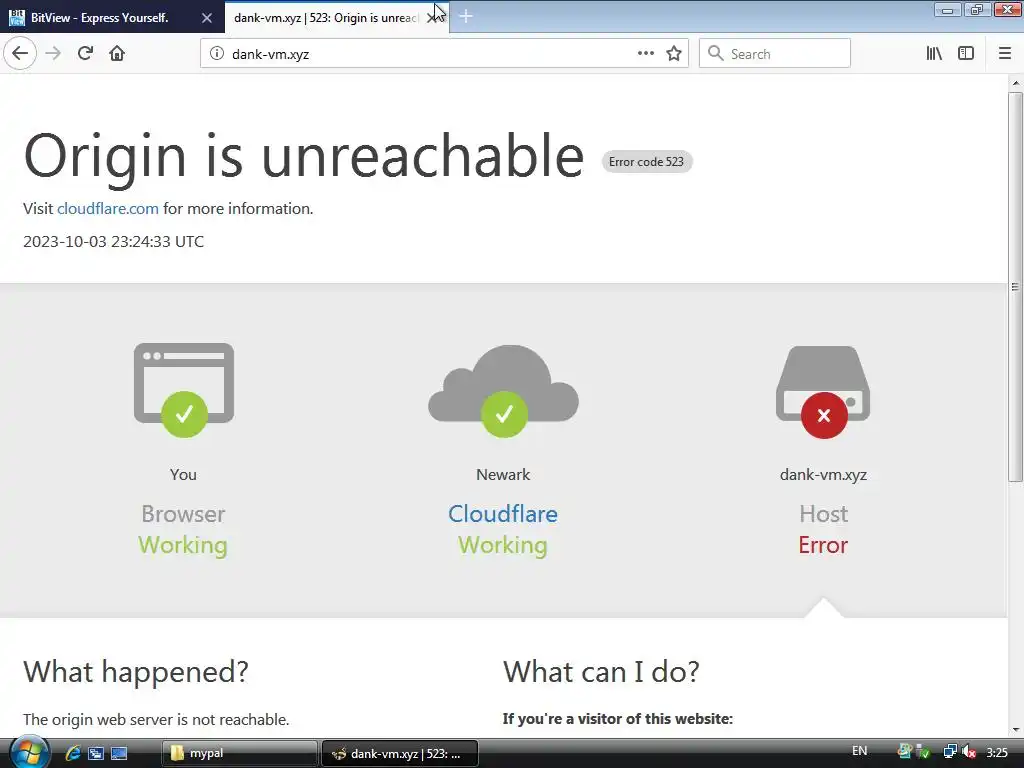
Task: Open the mypal folder taskbar button
Action: (x=240, y=753)
